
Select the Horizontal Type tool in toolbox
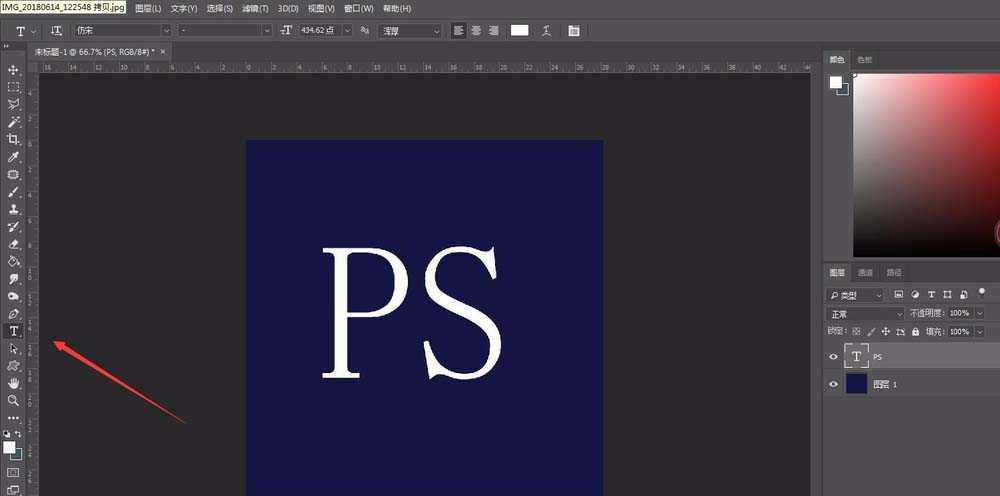tap(14, 331)
